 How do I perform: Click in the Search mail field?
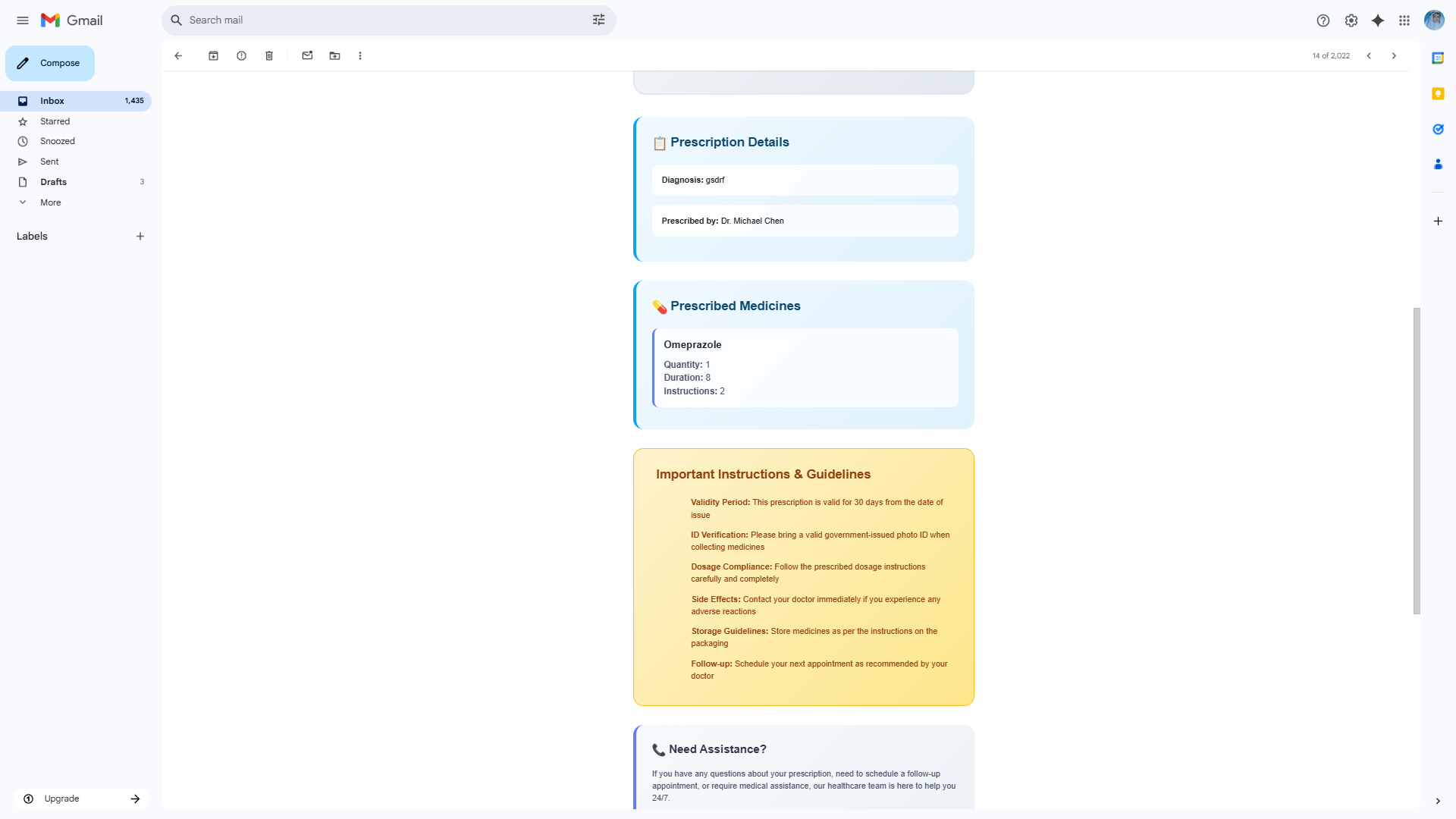pyautogui.click(x=379, y=20)
